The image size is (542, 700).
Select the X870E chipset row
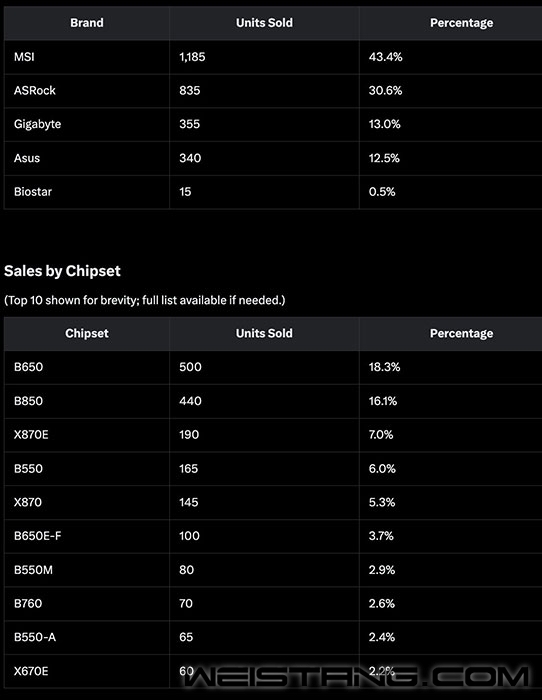(273, 435)
